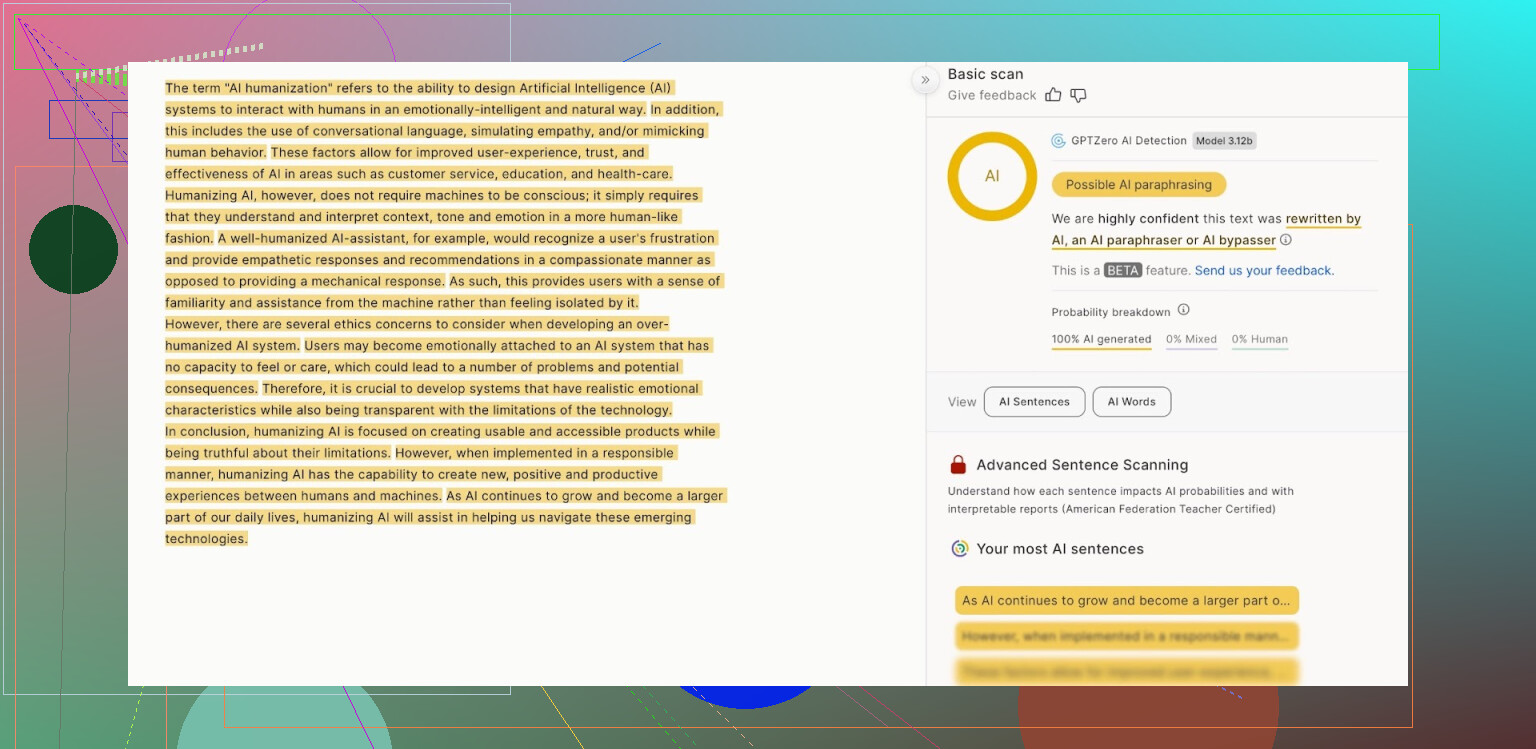Click the thumbs down feedback icon
This screenshot has height=749, width=1536.
click(x=1078, y=95)
